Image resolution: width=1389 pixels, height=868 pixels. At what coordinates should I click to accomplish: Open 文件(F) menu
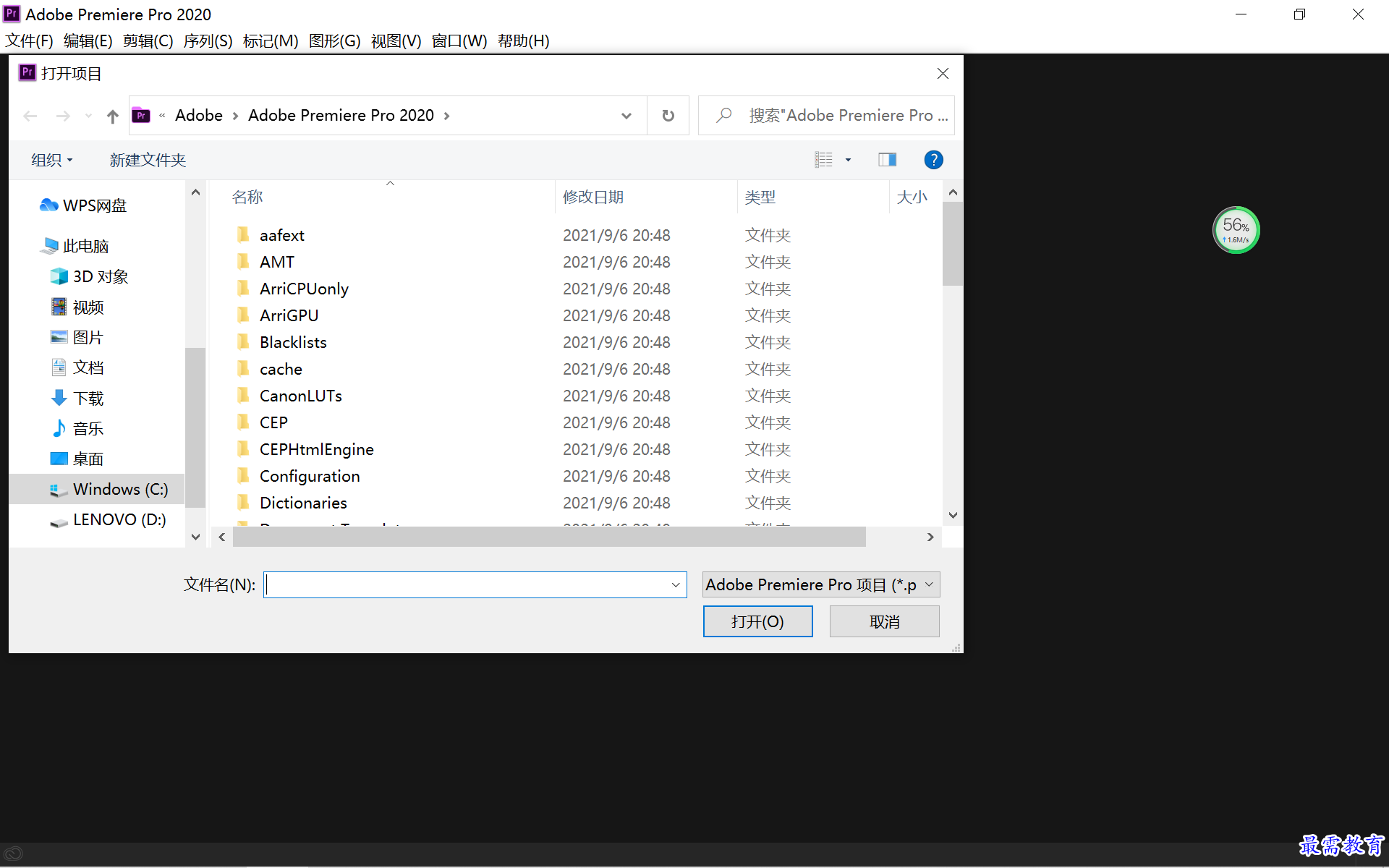tap(30, 41)
